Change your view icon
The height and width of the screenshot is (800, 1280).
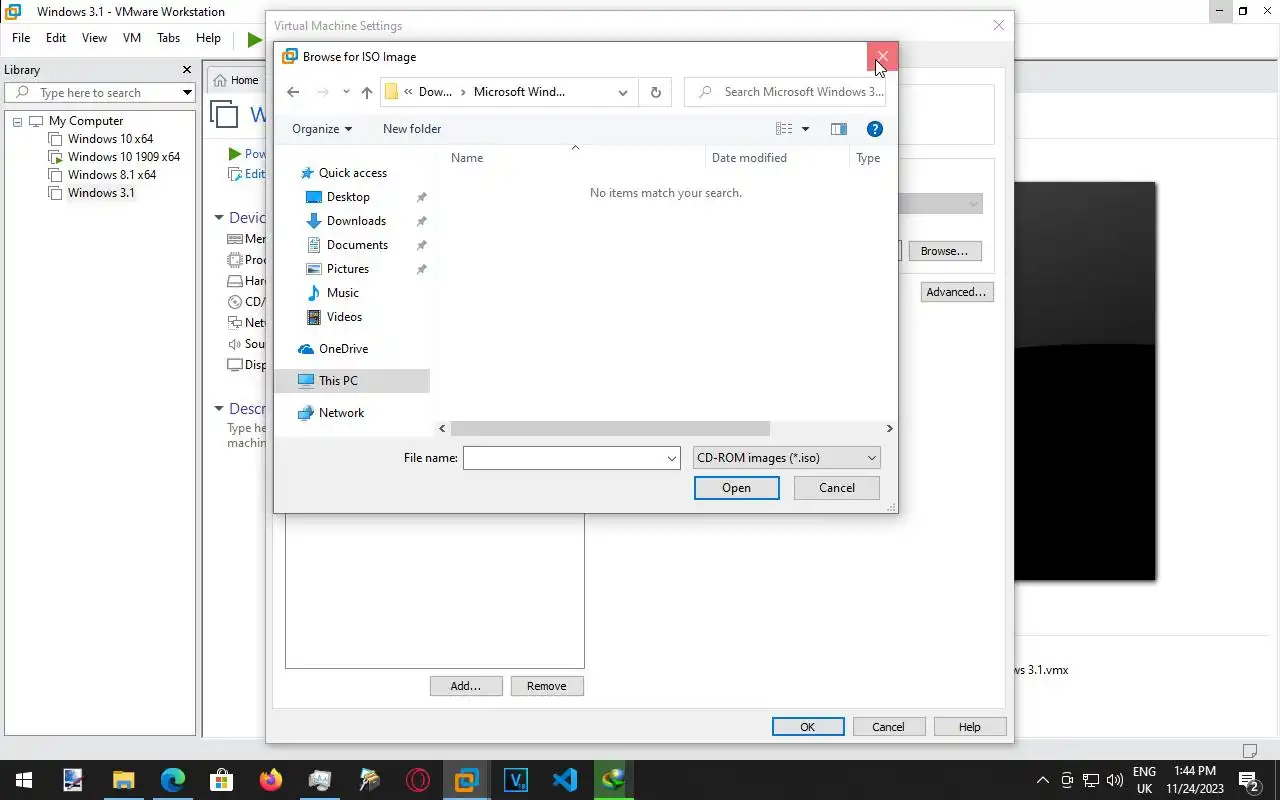click(784, 129)
